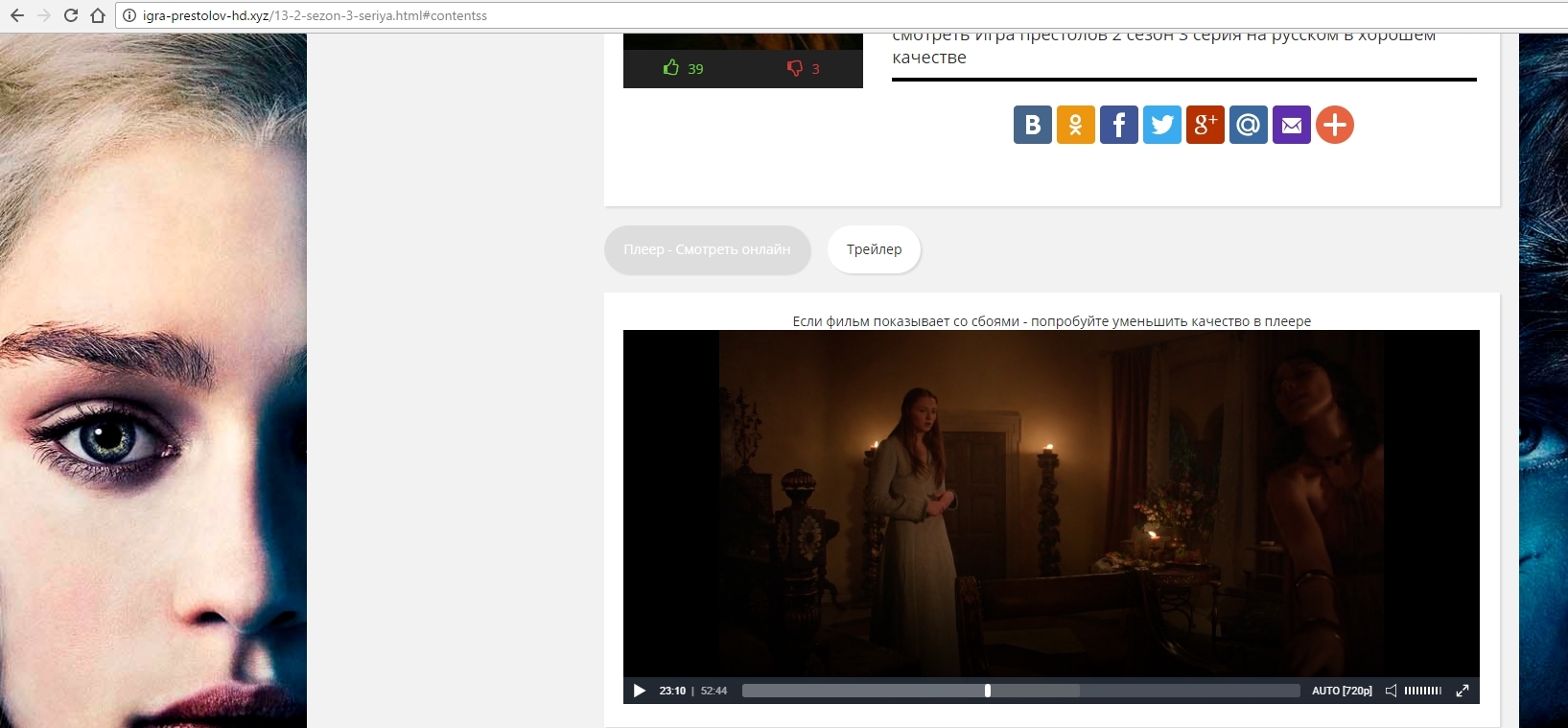Like the episode with thumbs up icon
Image resolution: width=1568 pixels, height=728 pixels.
point(671,67)
